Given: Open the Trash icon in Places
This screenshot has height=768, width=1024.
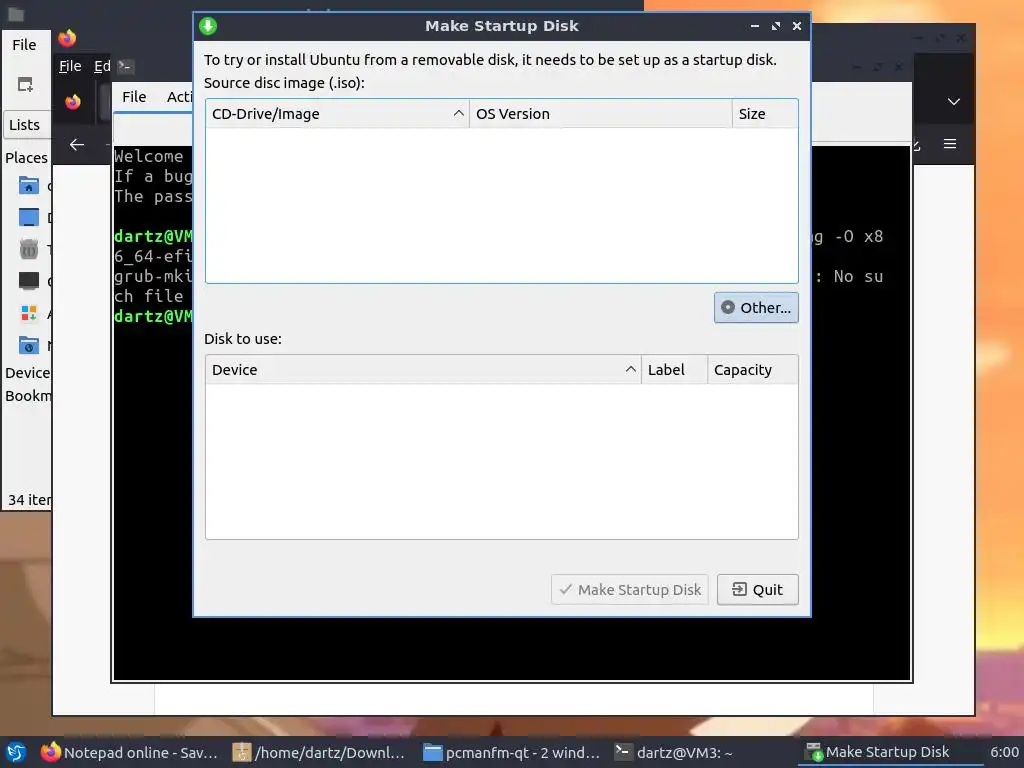Looking at the screenshot, I should coord(29,249).
